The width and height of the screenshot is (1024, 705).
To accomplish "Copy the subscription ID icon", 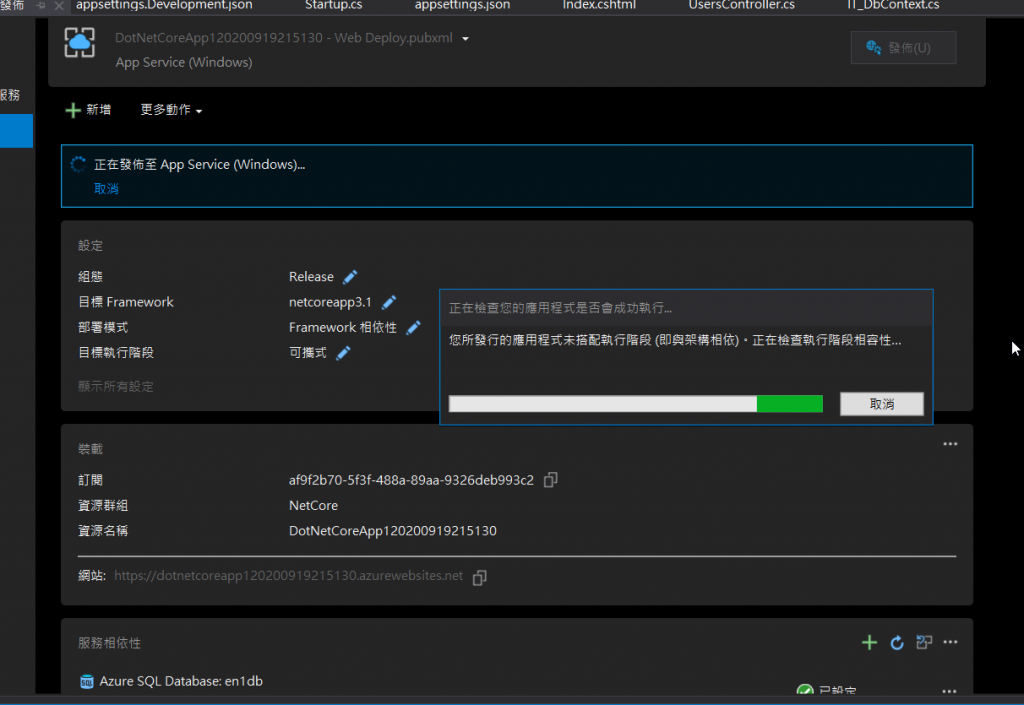I will (x=551, y=480).
